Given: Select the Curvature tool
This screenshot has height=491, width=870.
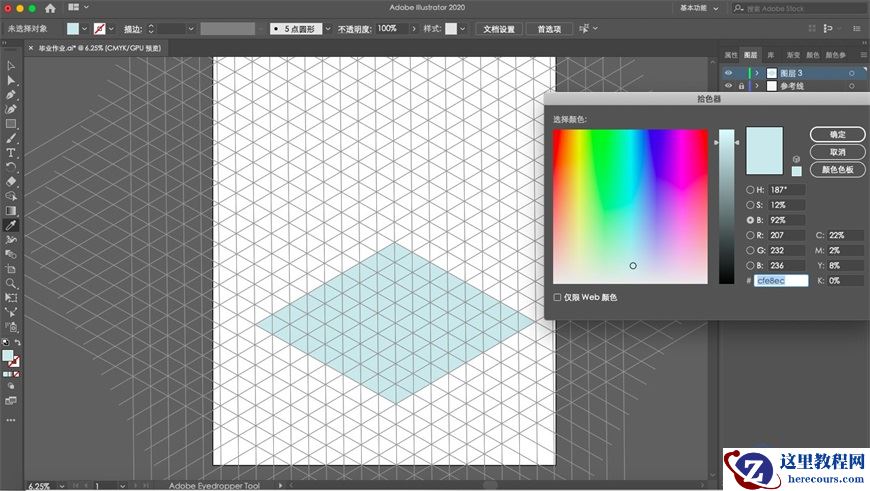Looking at the screenshot, I should point(11,109).
